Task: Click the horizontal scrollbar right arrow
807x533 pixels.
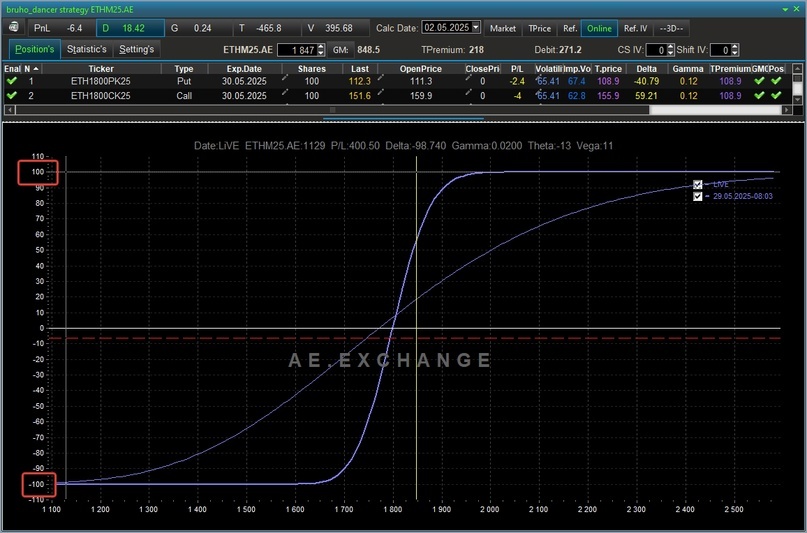Action: pos(786,110)
